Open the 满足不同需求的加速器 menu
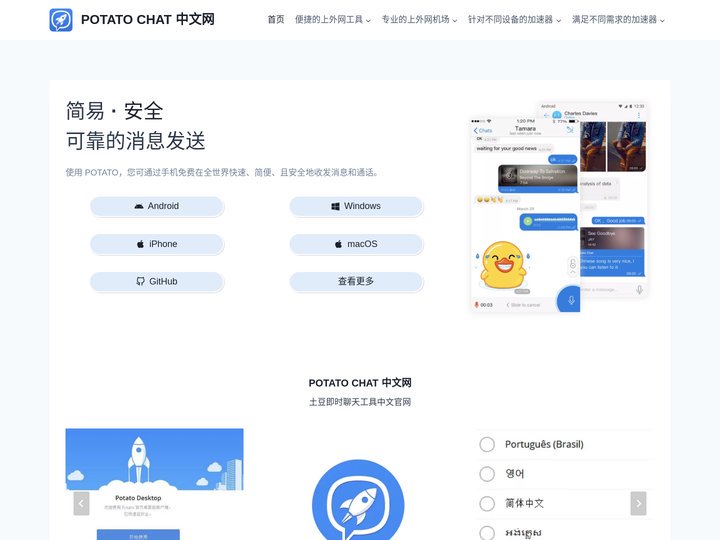The width and height of the screenshot is (720, 540). (x=614, y=19)
